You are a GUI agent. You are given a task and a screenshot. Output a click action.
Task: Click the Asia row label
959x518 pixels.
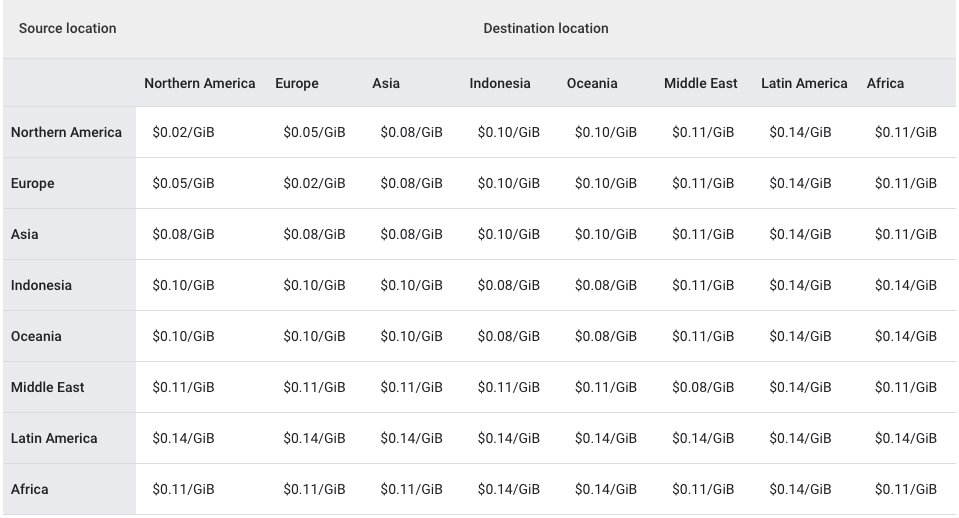point(24,234)
